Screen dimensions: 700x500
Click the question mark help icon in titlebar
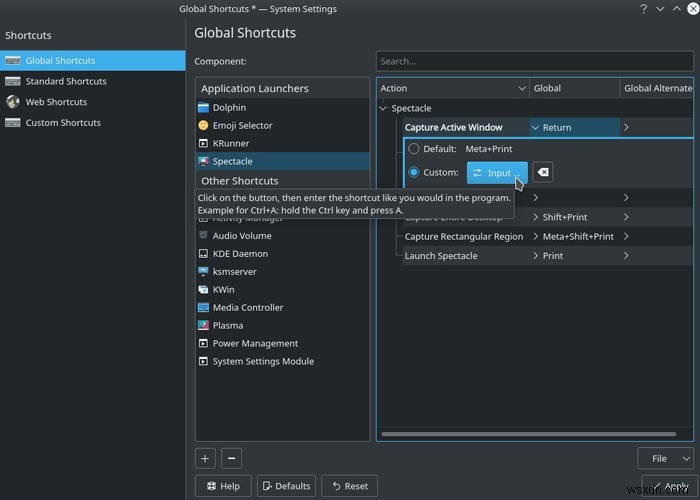643,9
